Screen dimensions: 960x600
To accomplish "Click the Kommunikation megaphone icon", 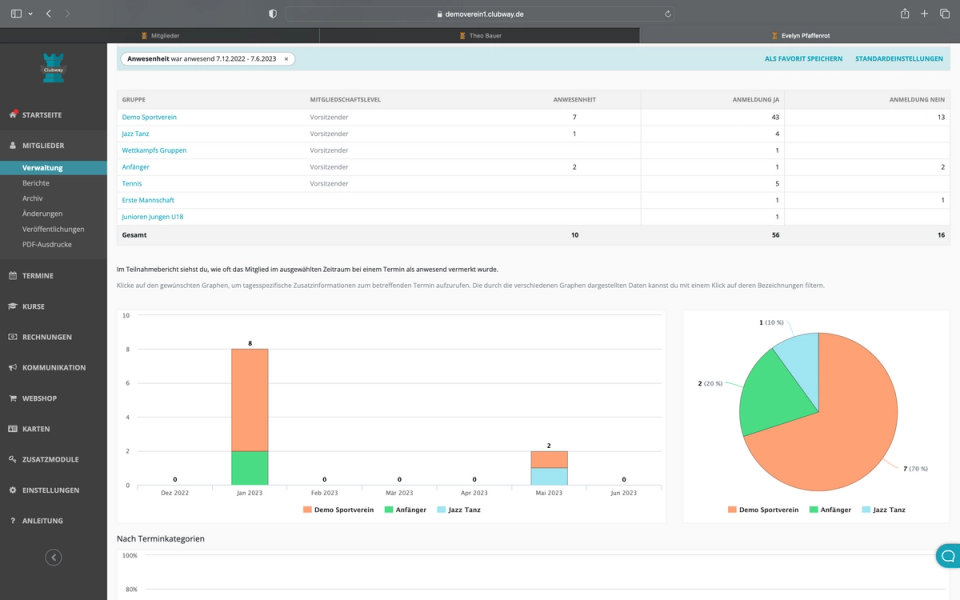I will [x=13, y=367].
